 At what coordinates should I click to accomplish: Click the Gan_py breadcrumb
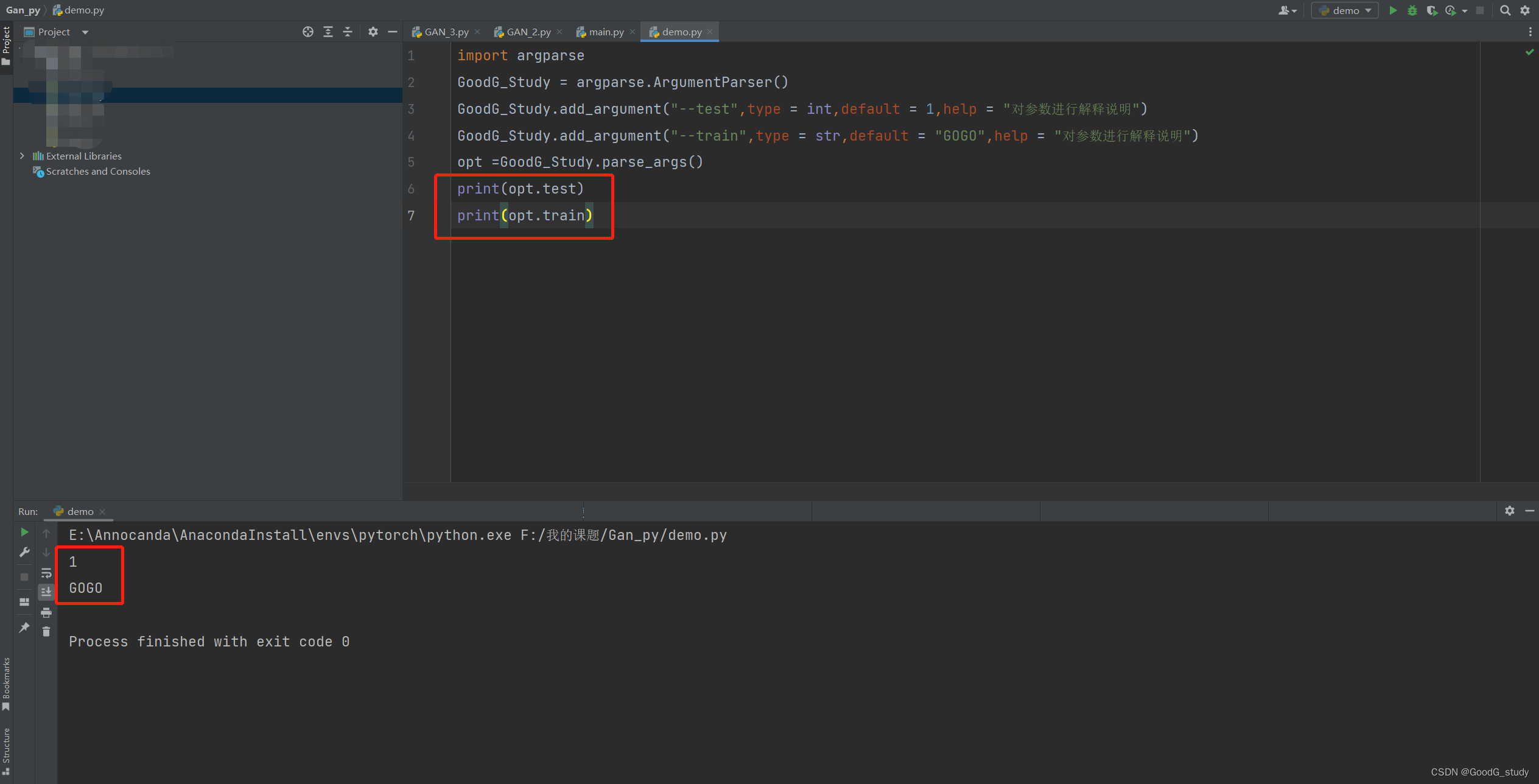[x=23, y=10]
